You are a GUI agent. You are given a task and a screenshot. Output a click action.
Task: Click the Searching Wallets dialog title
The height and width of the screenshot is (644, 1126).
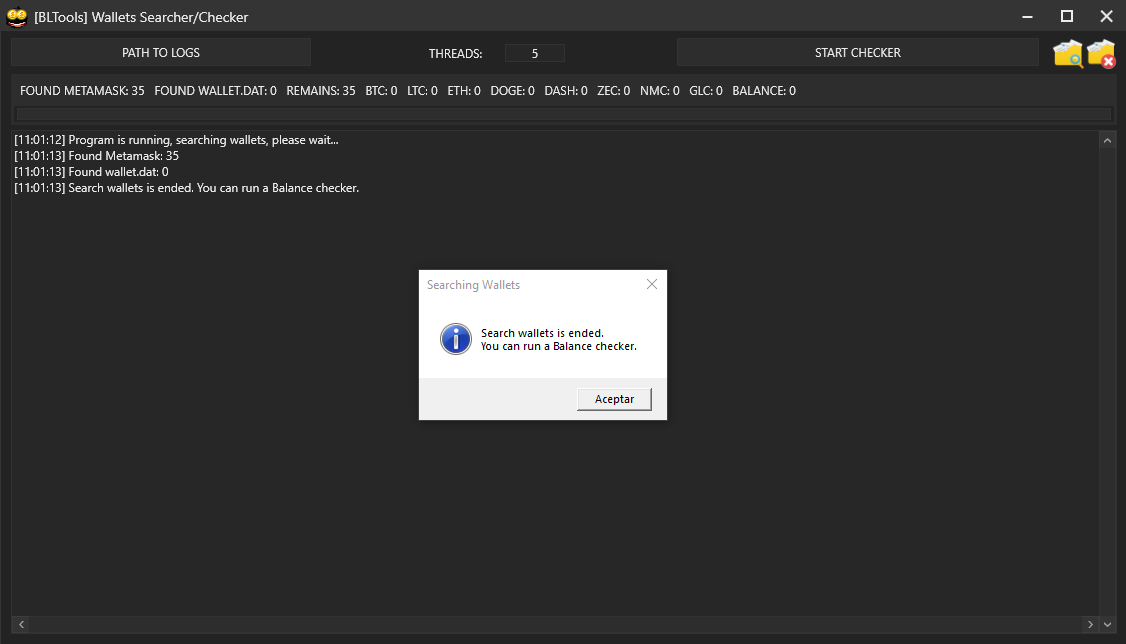[x=473, y=285]
